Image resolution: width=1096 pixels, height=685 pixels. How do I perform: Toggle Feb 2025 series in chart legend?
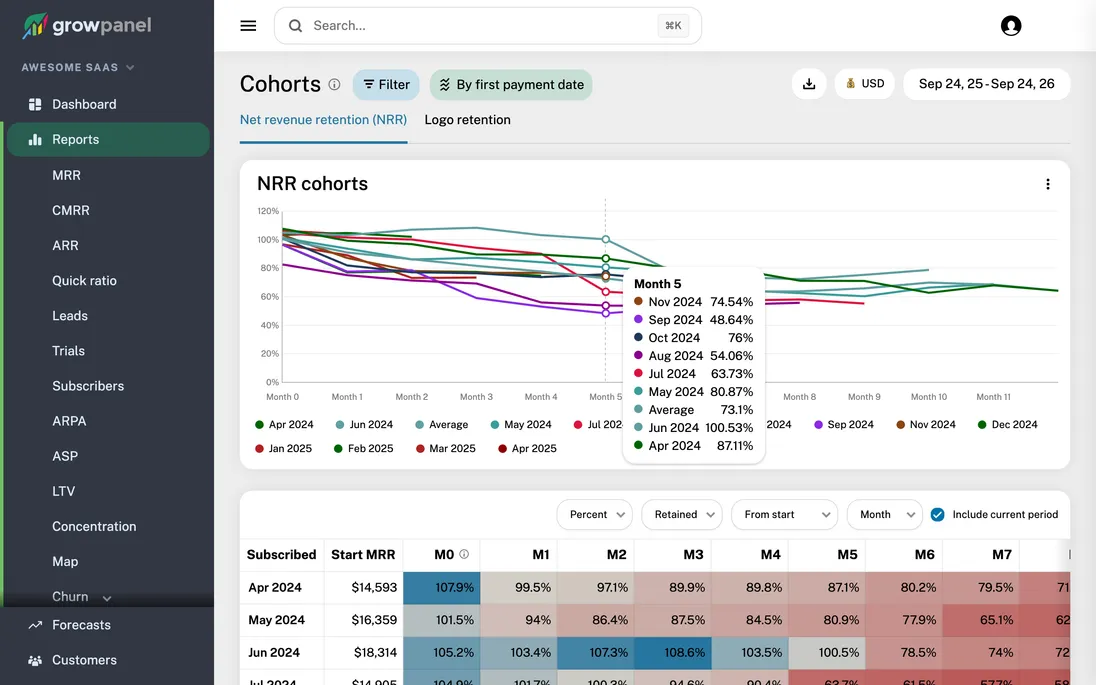pos(363,448)
